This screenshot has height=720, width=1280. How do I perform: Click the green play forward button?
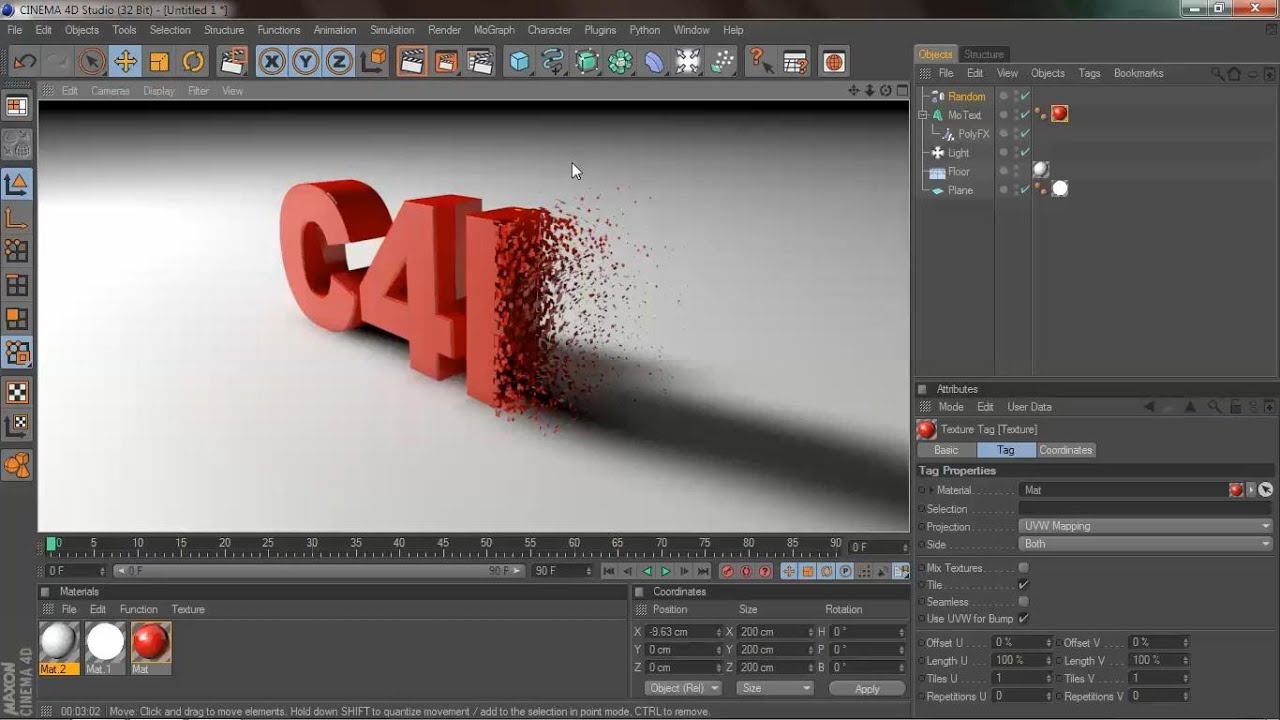(666, 571)
